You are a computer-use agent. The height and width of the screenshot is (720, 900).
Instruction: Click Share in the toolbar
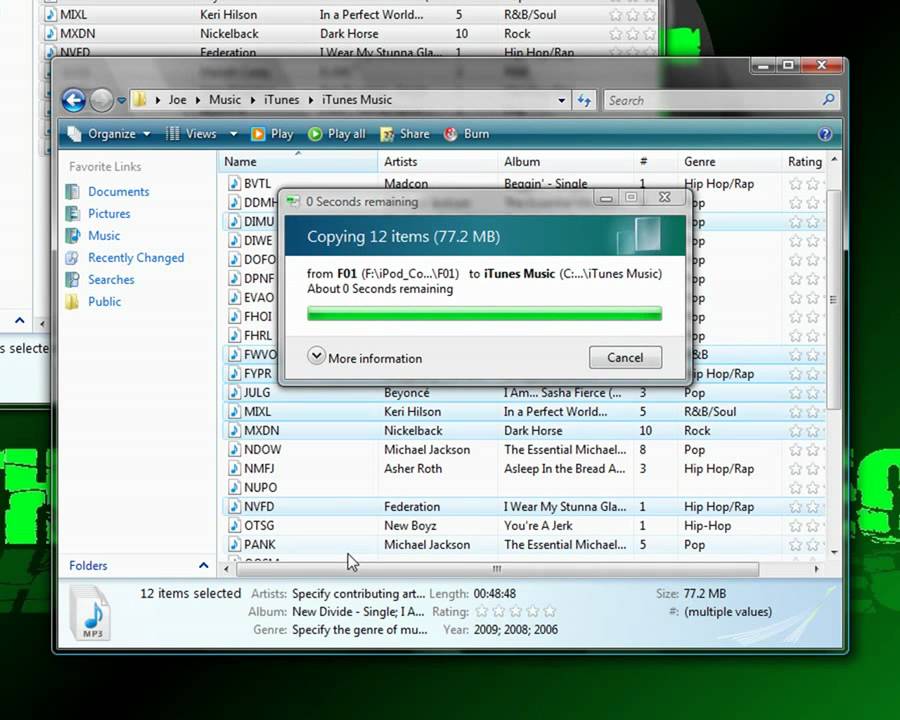(x=405, y=134)
